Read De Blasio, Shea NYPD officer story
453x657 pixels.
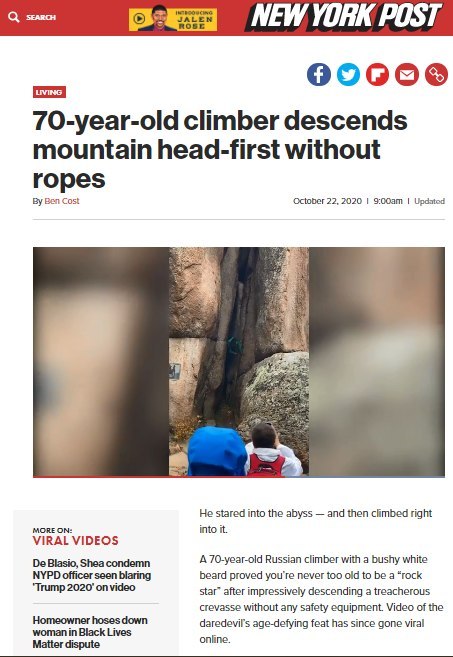click(x=91, y=575)
